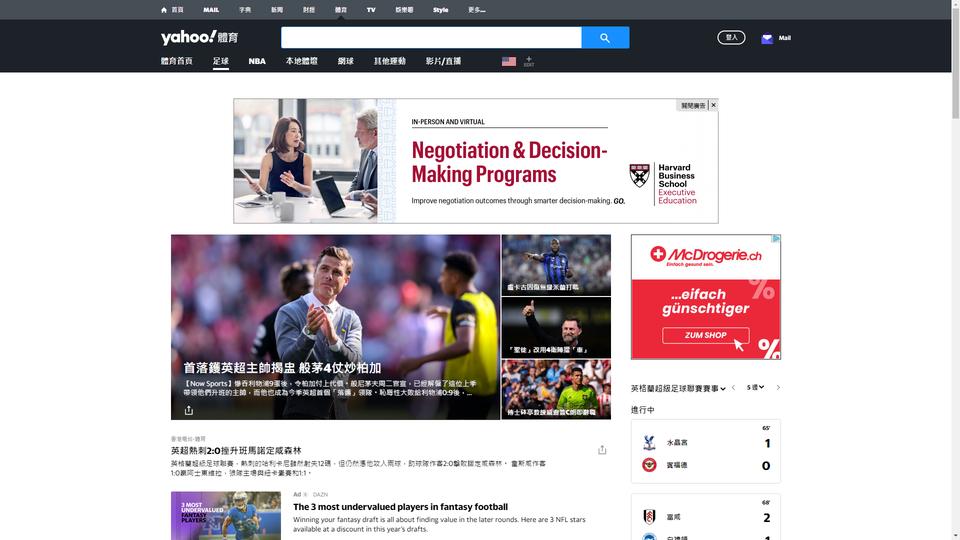Click the Harvard ad meeting photo
960x540 pixels.
coord(306,161)
